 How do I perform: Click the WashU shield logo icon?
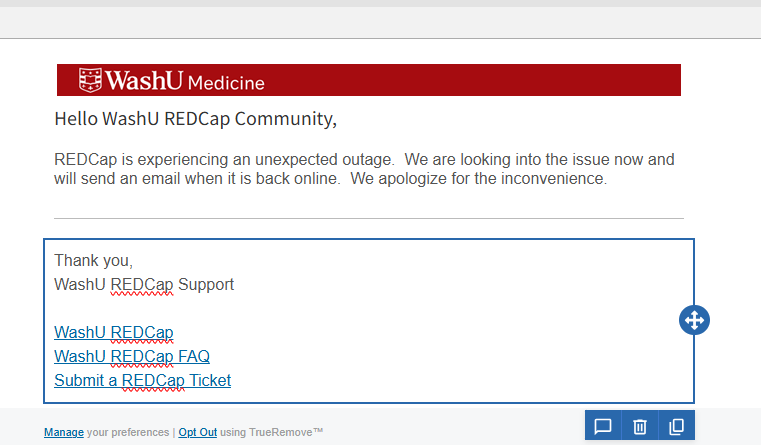point(90,80)
